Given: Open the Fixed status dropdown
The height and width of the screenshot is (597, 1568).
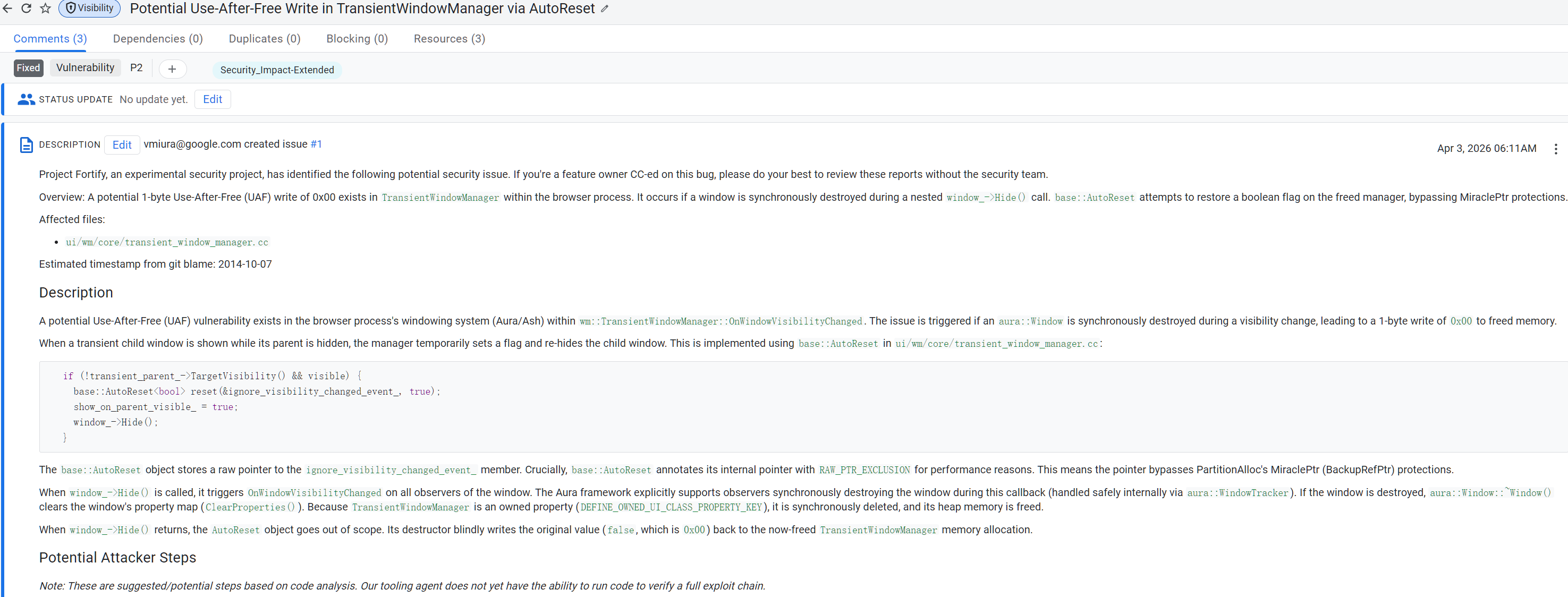Looking at the screenshot, I should click(29, 67).
